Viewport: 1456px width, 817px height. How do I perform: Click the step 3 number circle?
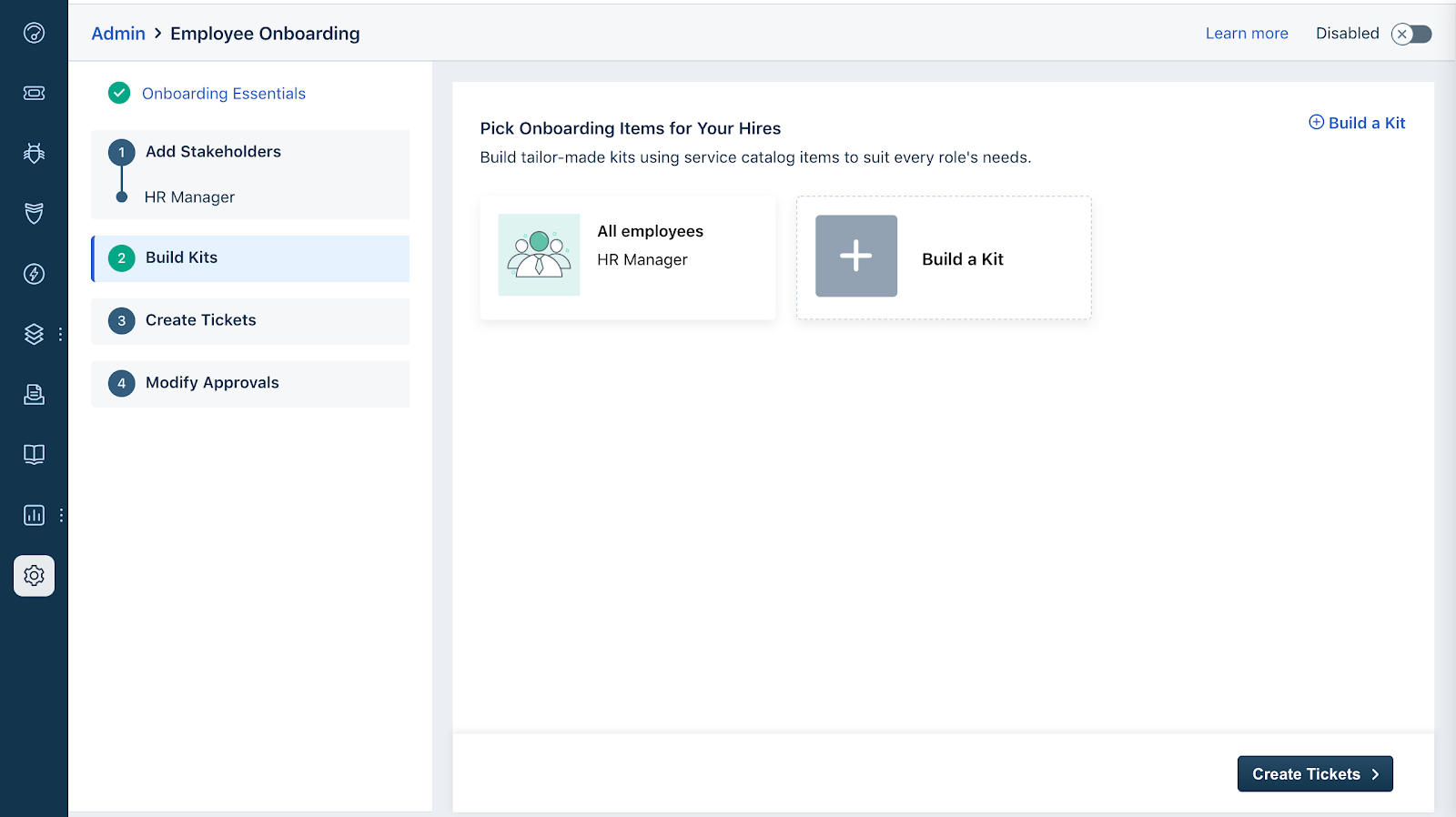point(121,321)
